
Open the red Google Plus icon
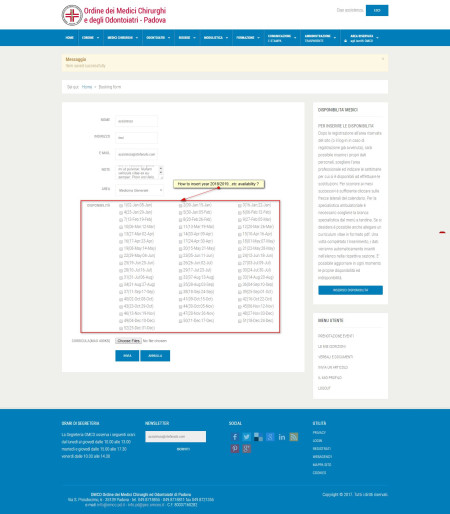coord(246,449)
